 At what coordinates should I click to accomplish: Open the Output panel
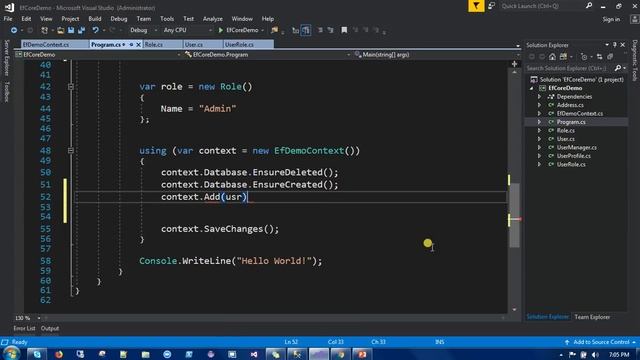click(50, 329)
